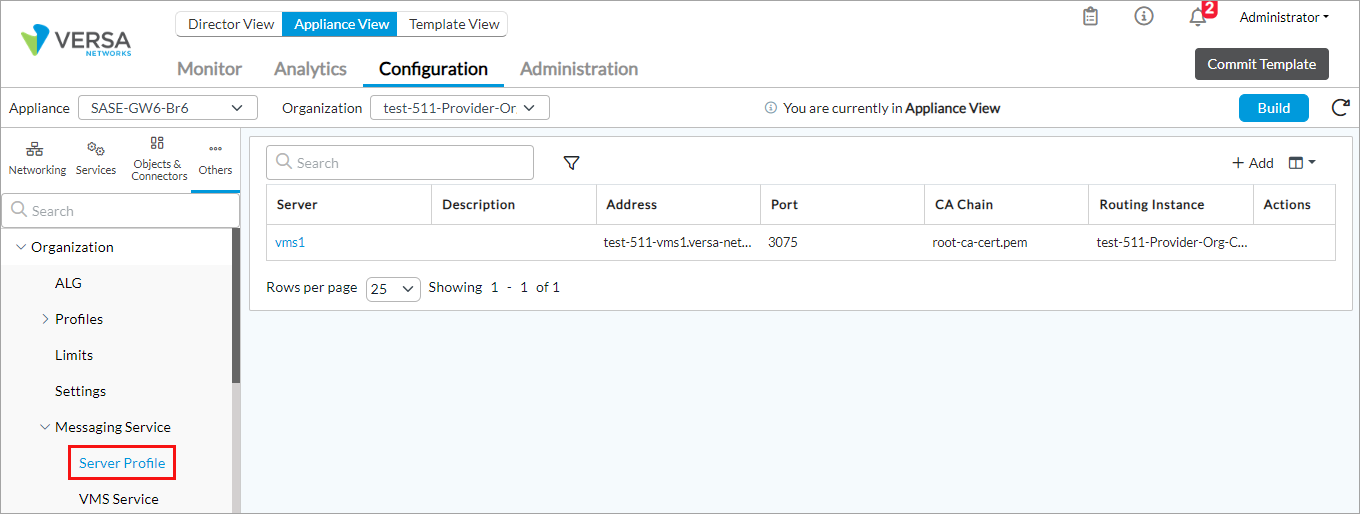Open the Analytics tab
The image size is (1360, 514).
coord(310,69)
